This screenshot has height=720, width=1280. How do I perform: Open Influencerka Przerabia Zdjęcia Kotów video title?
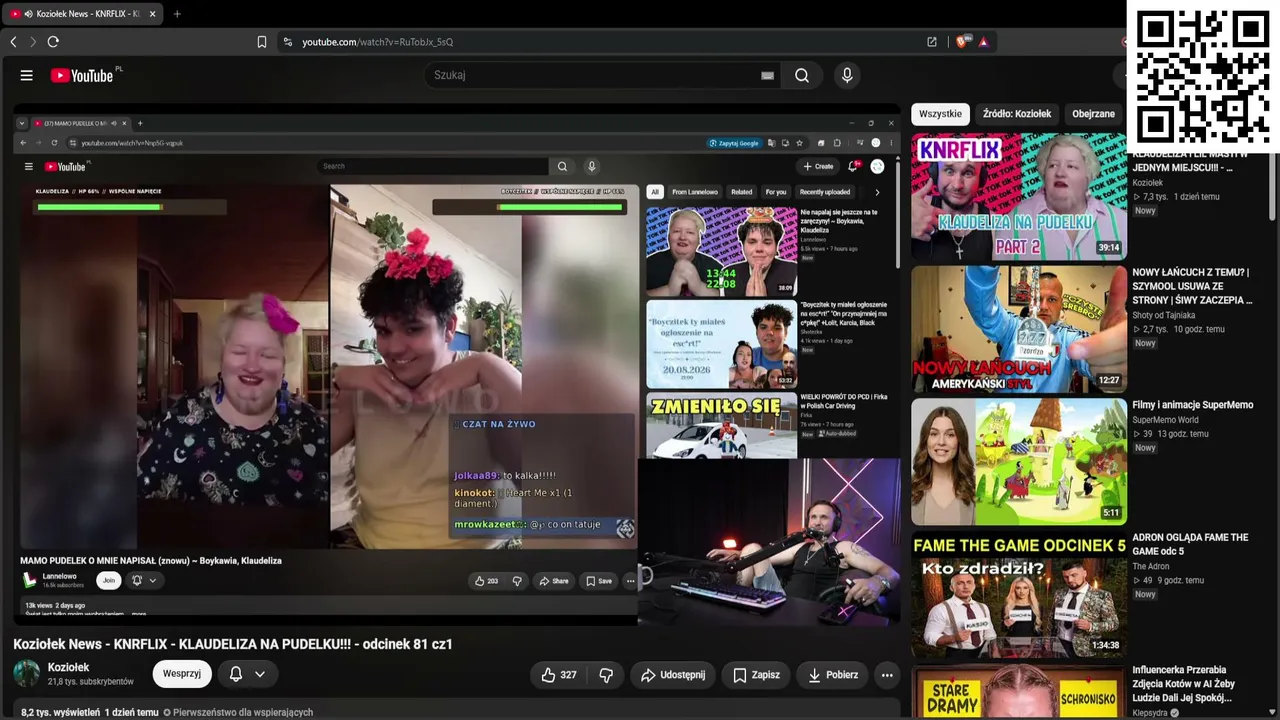(x=1184, y=684)
